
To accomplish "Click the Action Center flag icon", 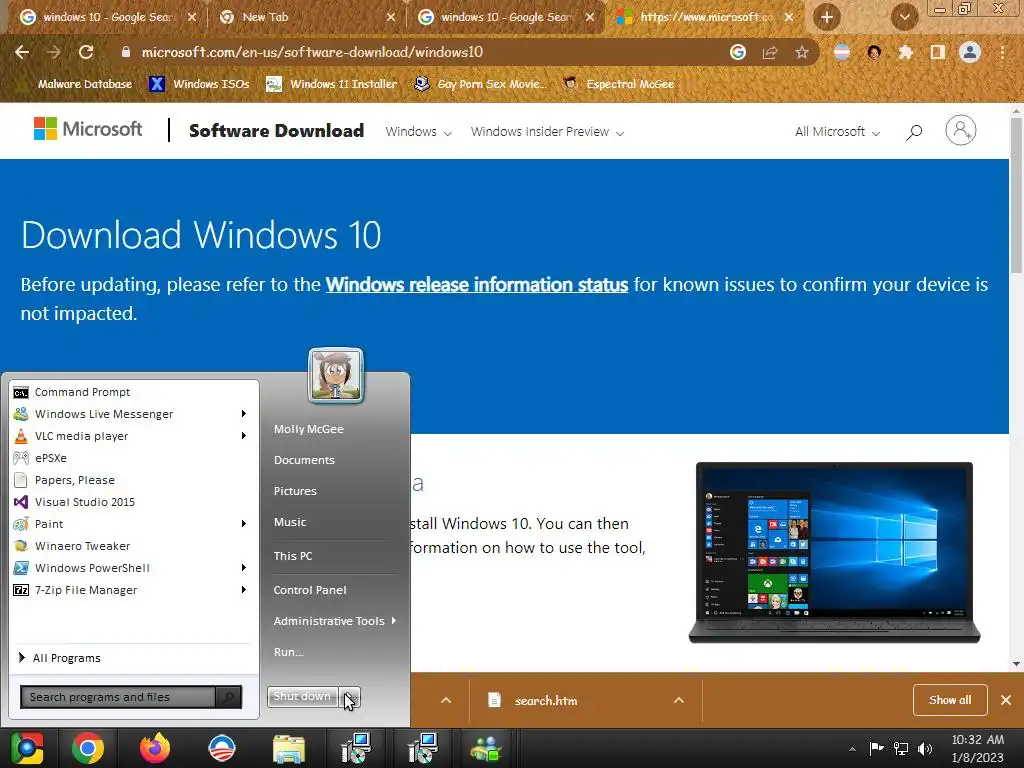I will click(x=876, y=748).
